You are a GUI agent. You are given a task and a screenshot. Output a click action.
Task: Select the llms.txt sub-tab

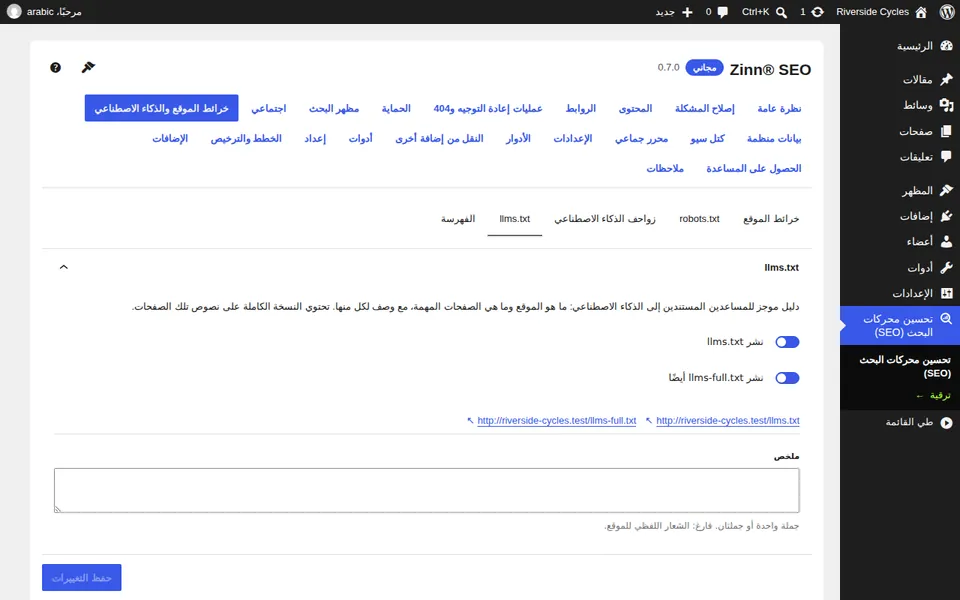coord(514,219)
